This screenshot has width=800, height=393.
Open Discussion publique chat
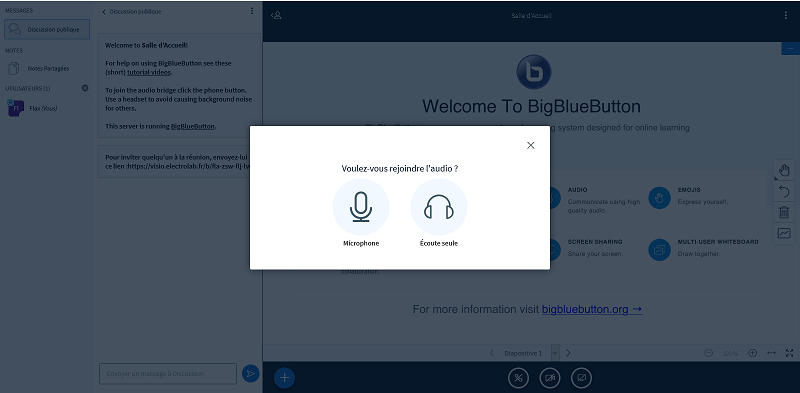coord(47,30)
